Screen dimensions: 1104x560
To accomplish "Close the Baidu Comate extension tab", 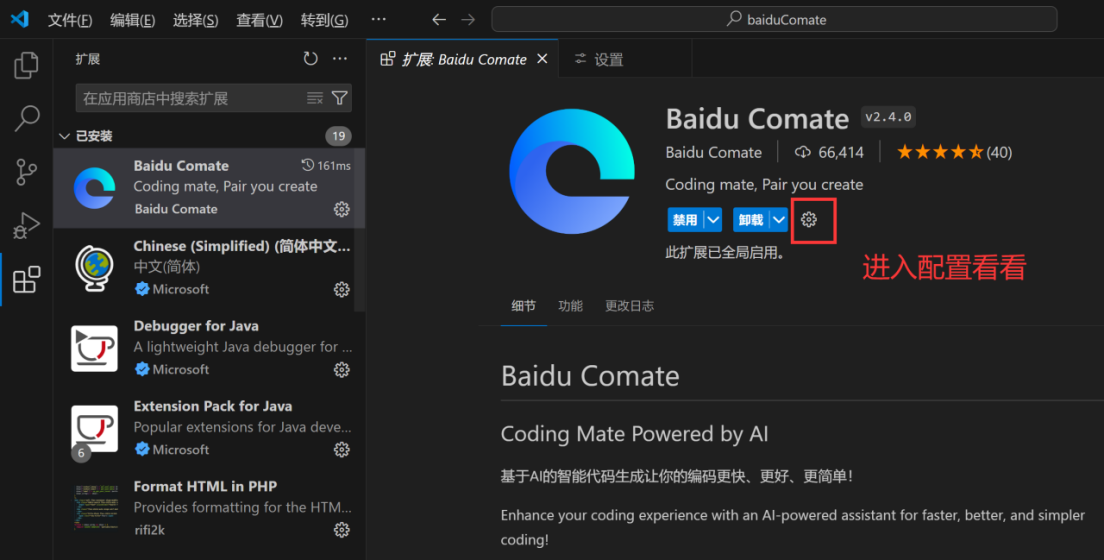I will (542, 59).
